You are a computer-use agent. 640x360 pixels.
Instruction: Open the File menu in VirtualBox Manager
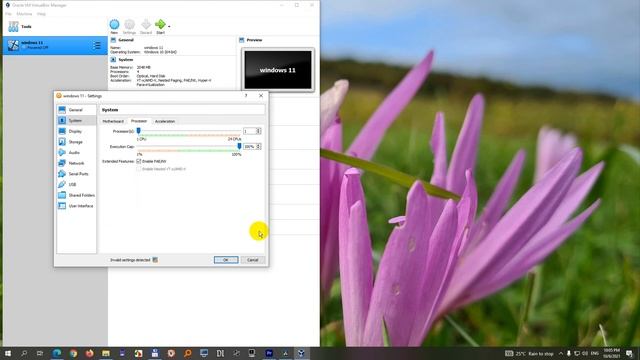[8, 14]
